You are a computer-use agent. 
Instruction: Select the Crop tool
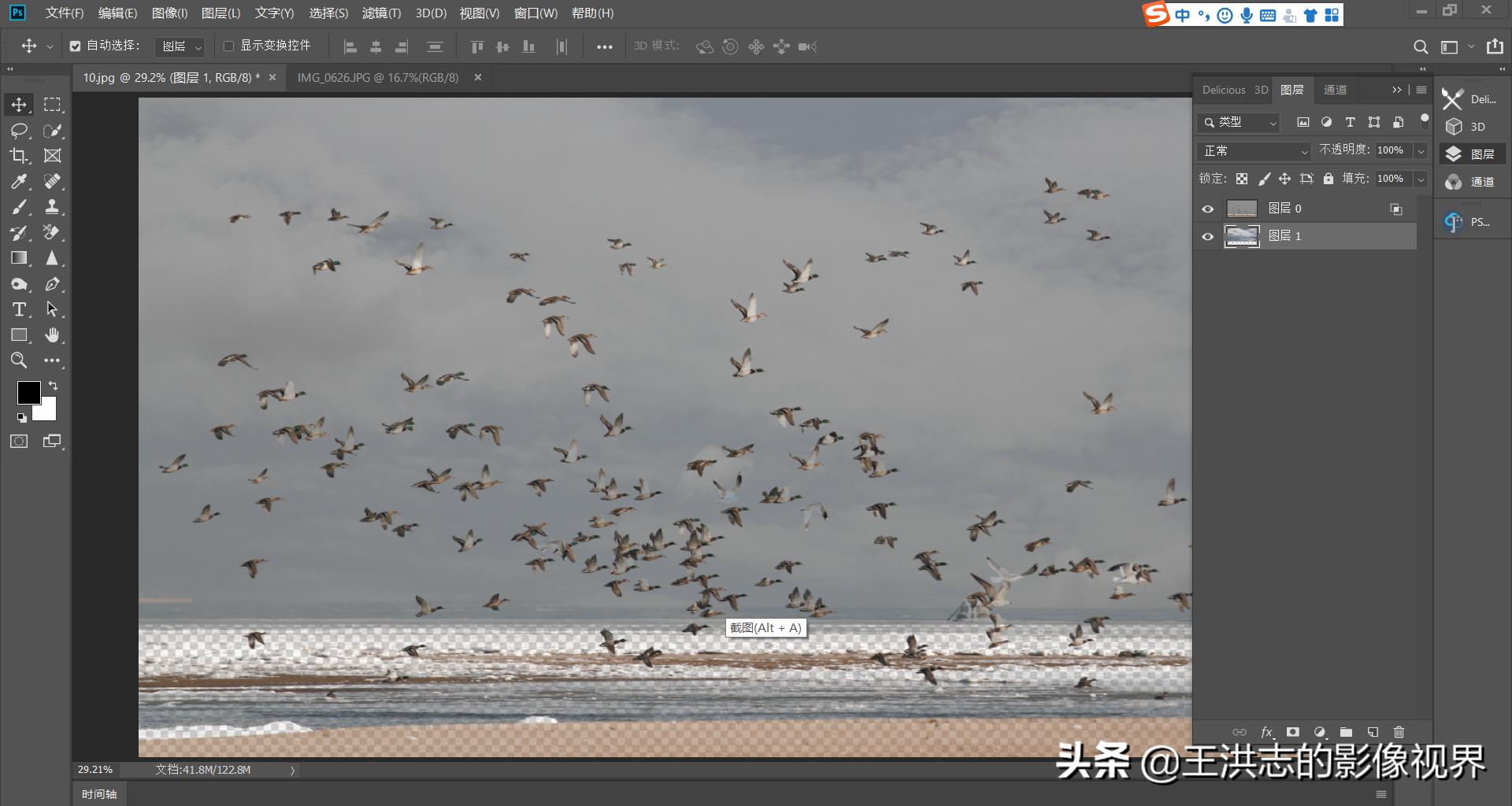19,155
